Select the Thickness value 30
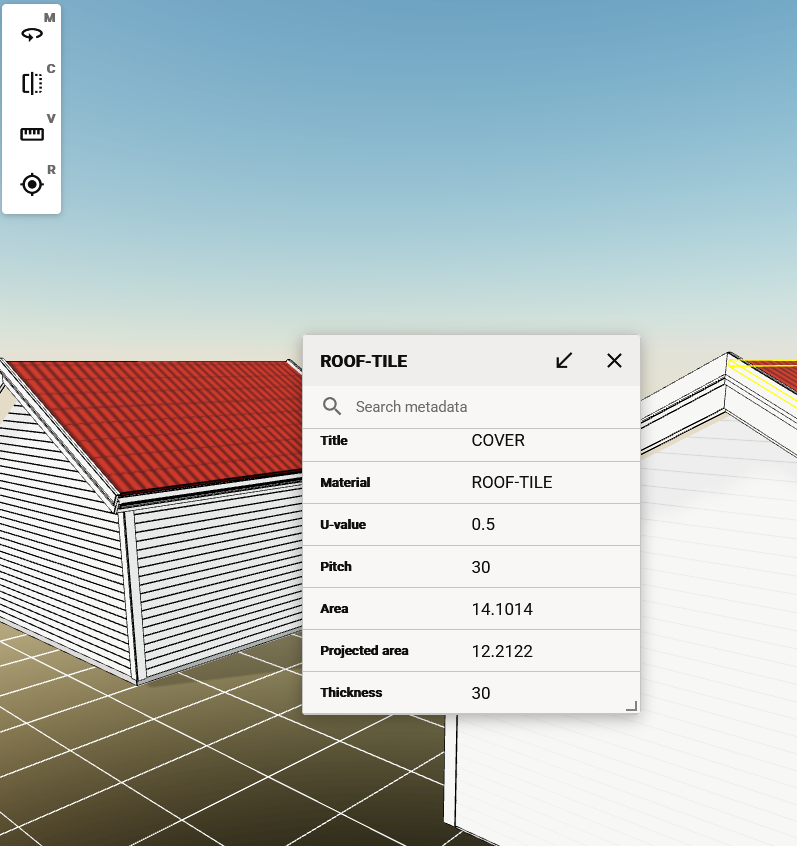The height and width of the screenshot is (846, 797). point(481,693)
